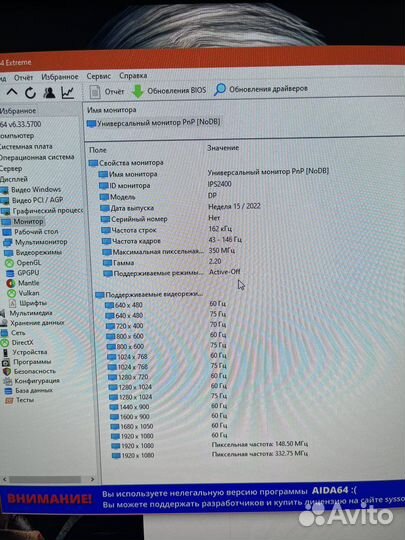Select the Частота кадров row
Viewport: 405px width, 540px height.
point(132,241)
